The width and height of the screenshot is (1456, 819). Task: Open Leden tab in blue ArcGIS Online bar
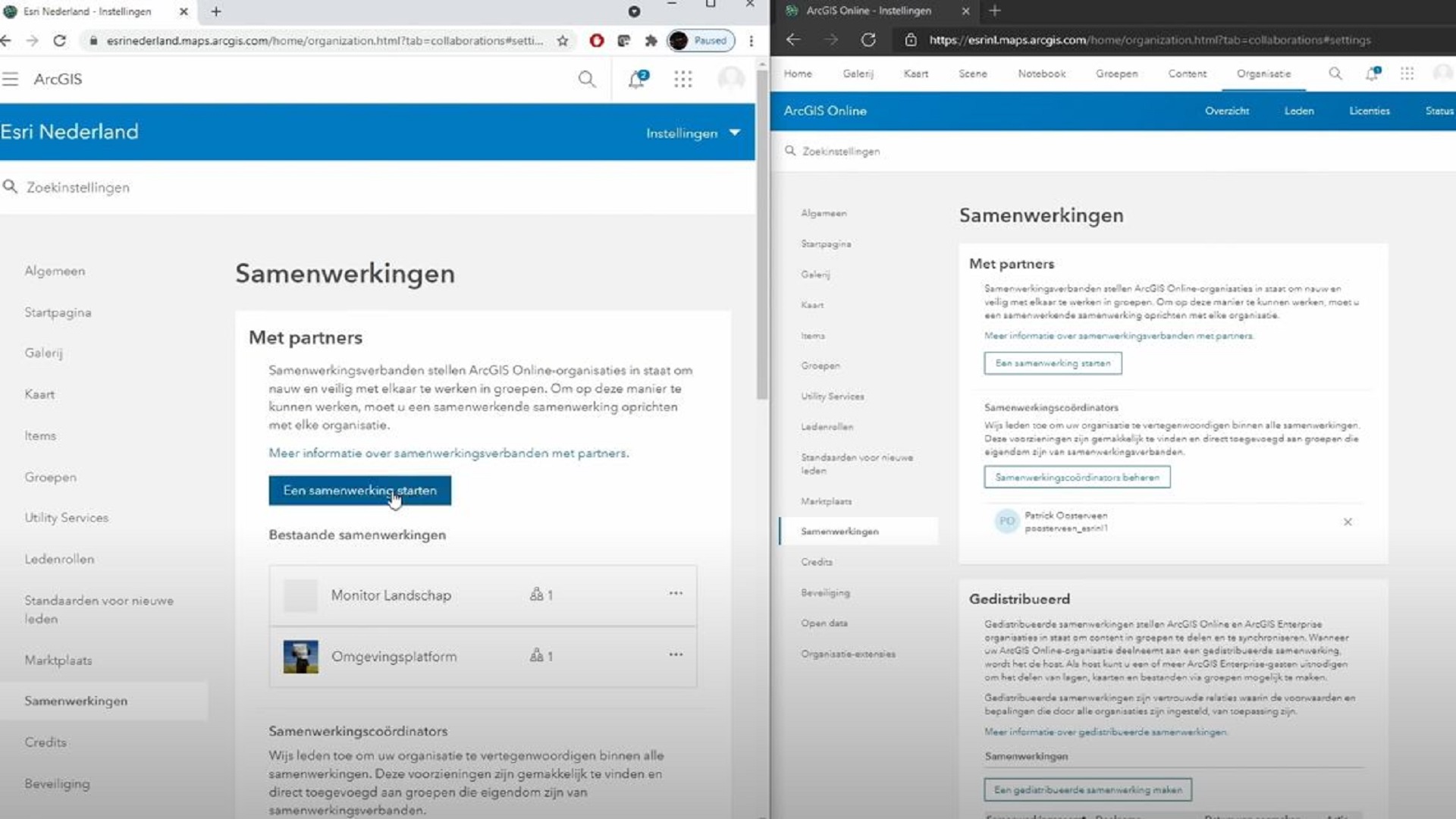tap(1298, 111)
